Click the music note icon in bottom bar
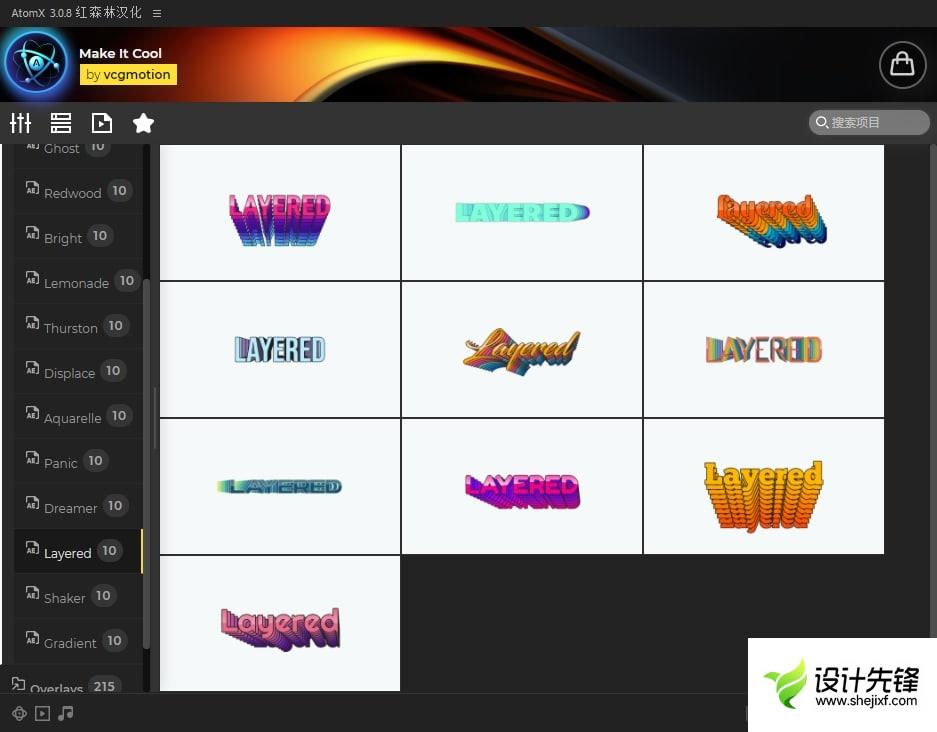937x732 pixels. (x=66, y=713)
